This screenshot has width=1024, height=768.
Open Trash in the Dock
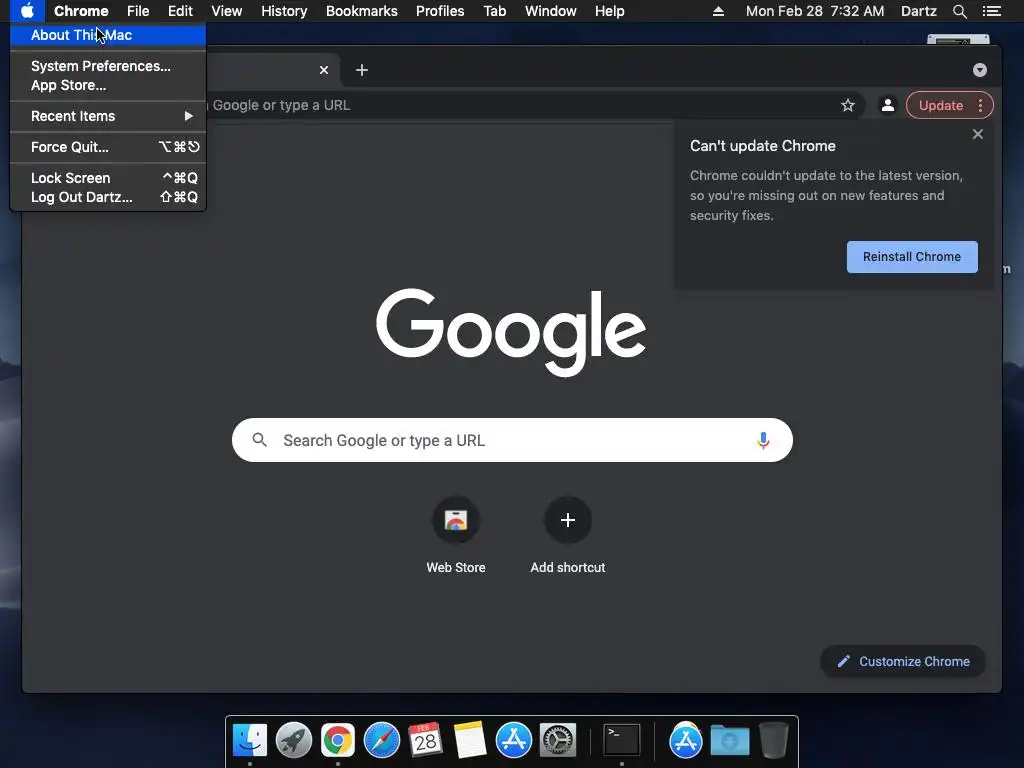[x=774, y=740]
